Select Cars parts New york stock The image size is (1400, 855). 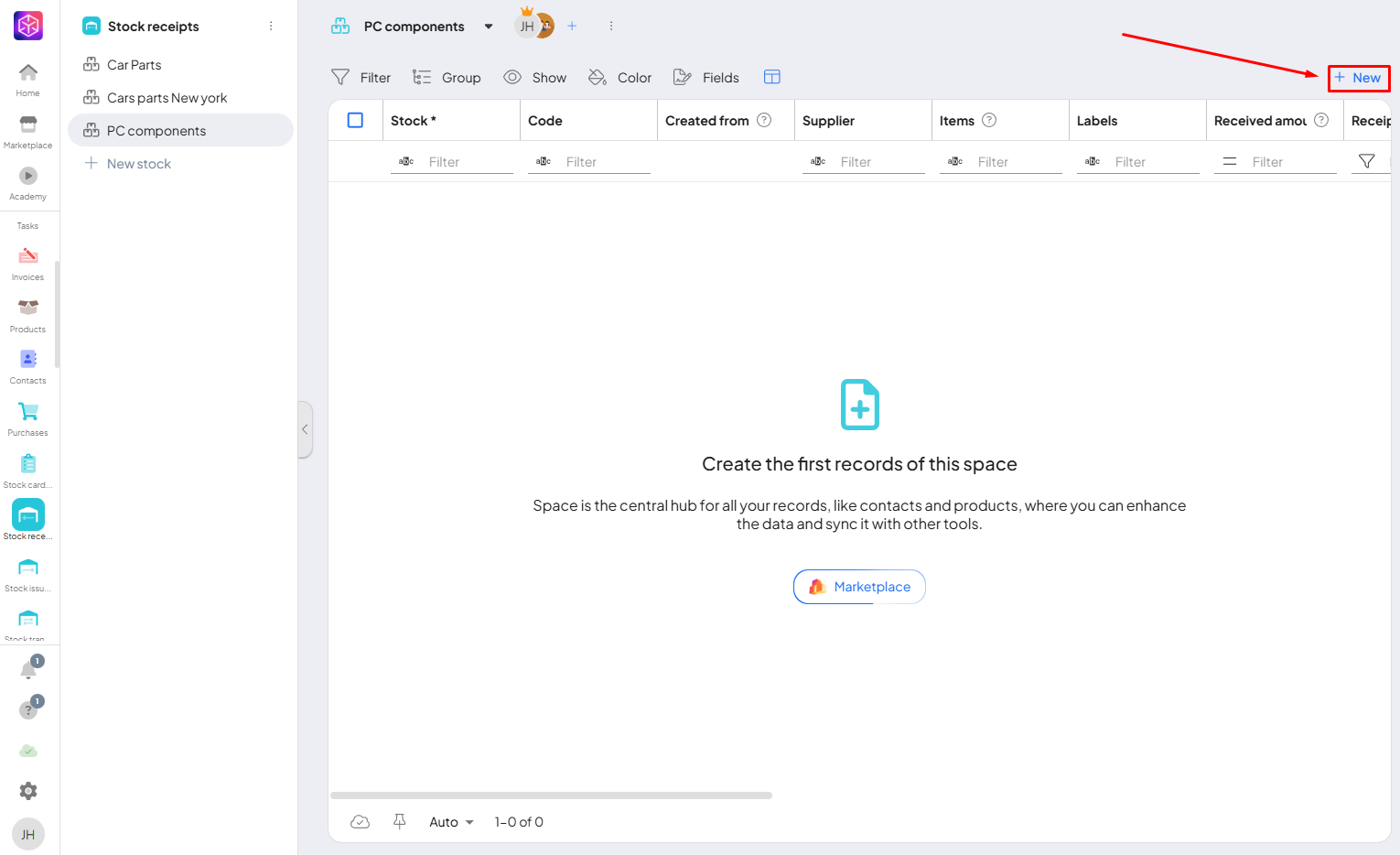[x=167, y=98]
